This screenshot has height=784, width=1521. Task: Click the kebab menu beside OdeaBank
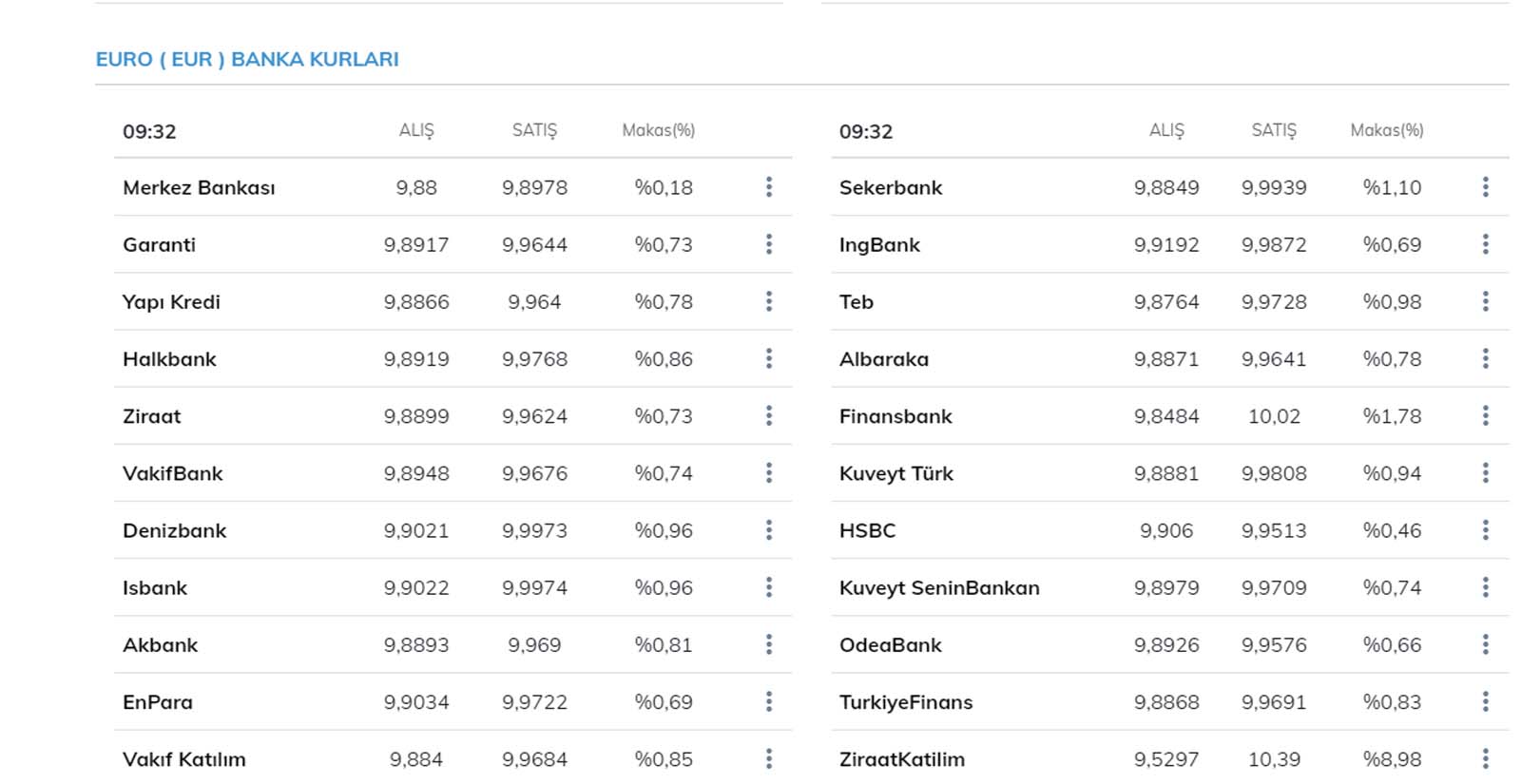tap(1485, 644)
